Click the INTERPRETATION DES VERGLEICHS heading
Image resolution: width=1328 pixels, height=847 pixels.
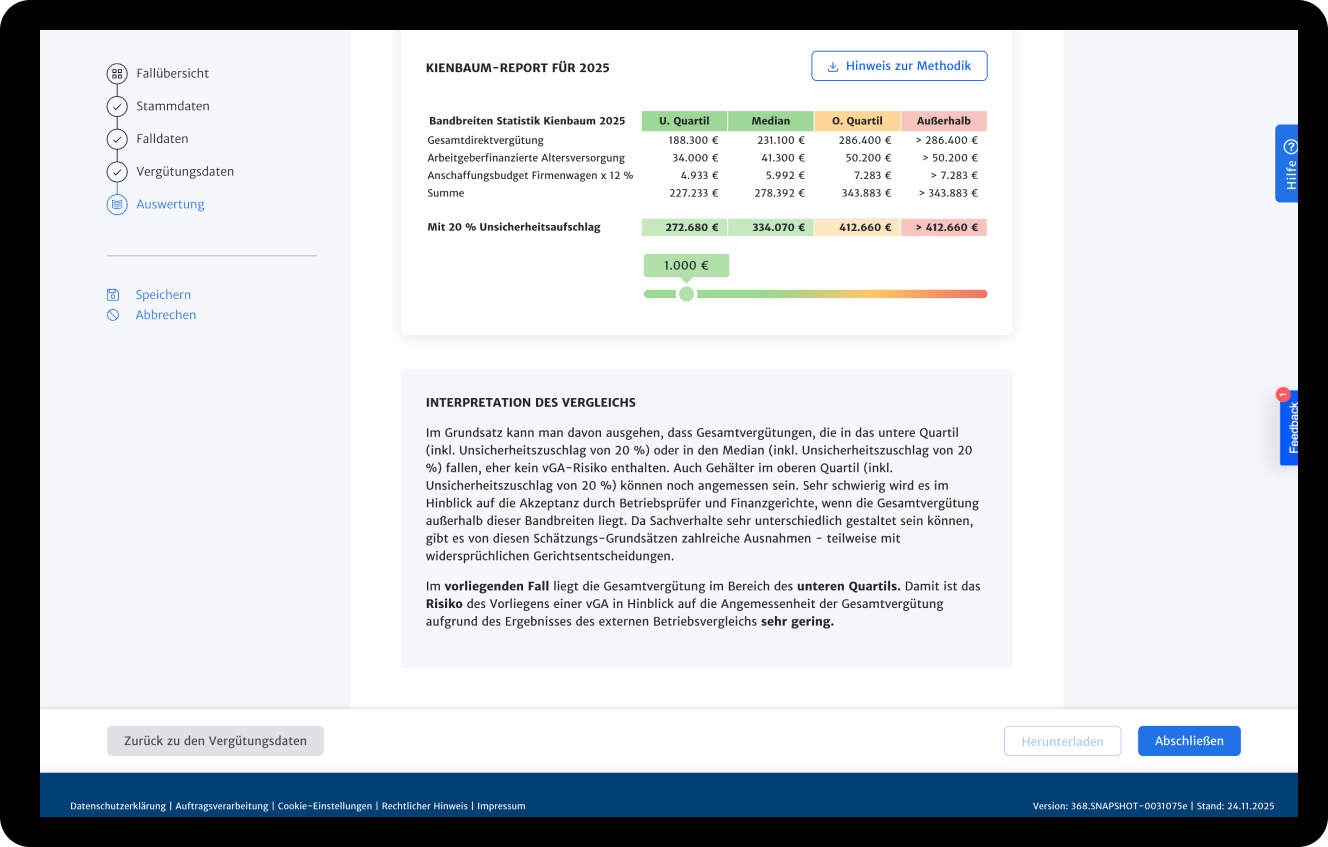pos(531,403)
